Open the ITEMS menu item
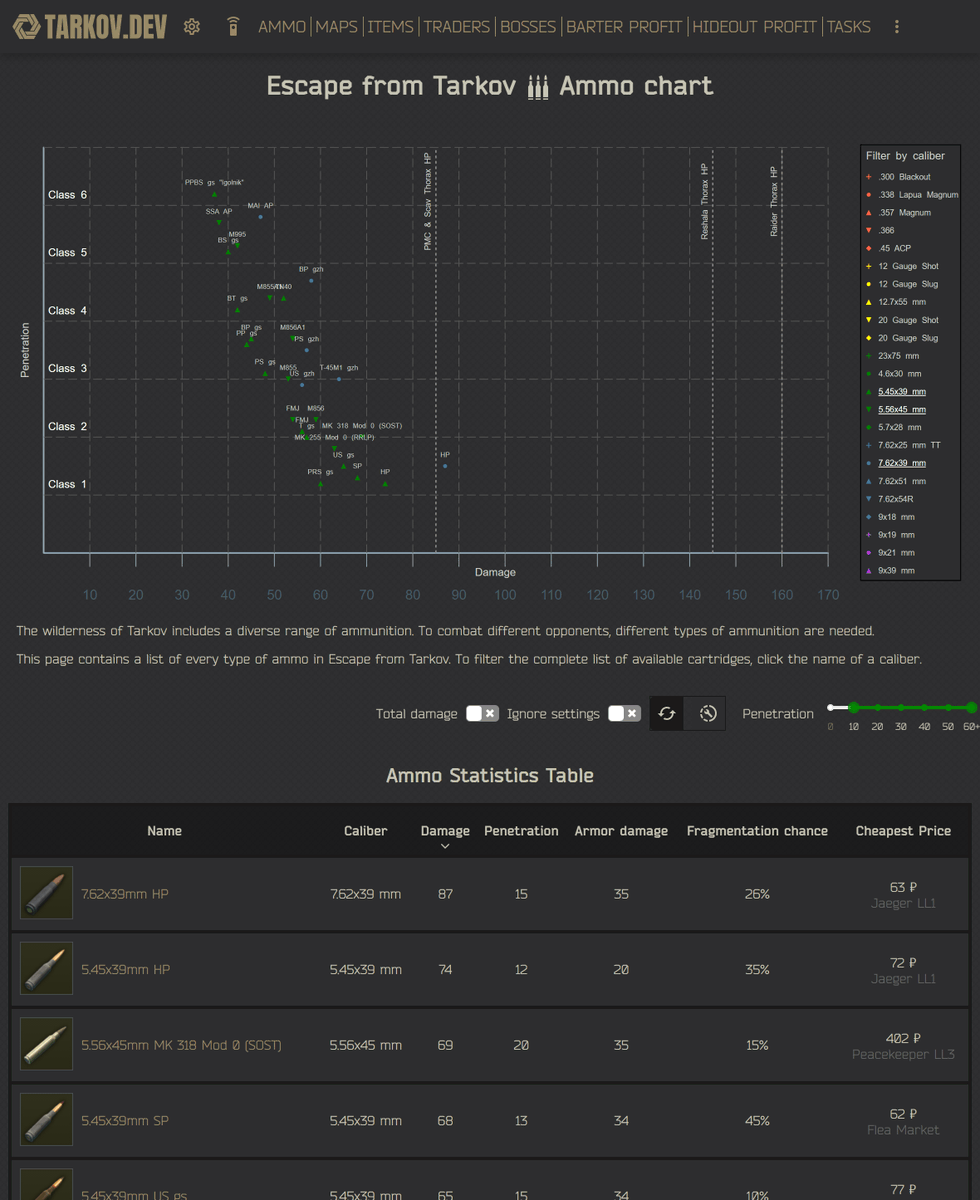Viewport: 980px width, 1200px height. pyautogui.click(x=390, y=27)
